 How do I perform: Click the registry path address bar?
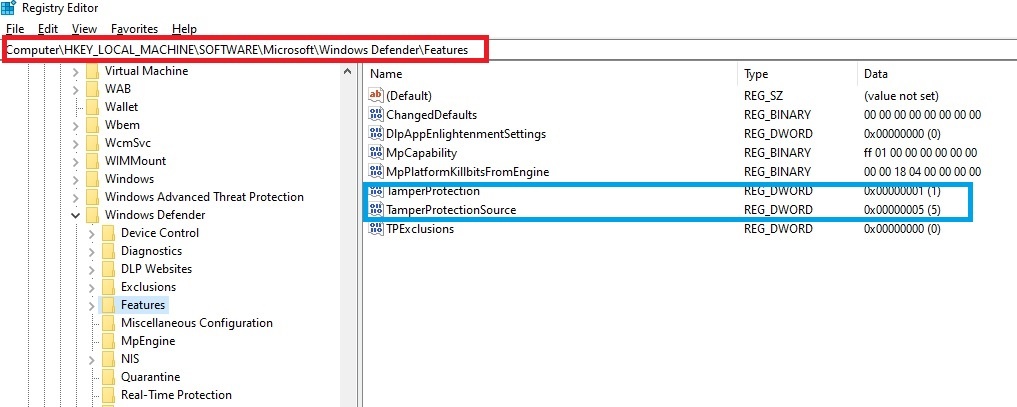[508, 49]
